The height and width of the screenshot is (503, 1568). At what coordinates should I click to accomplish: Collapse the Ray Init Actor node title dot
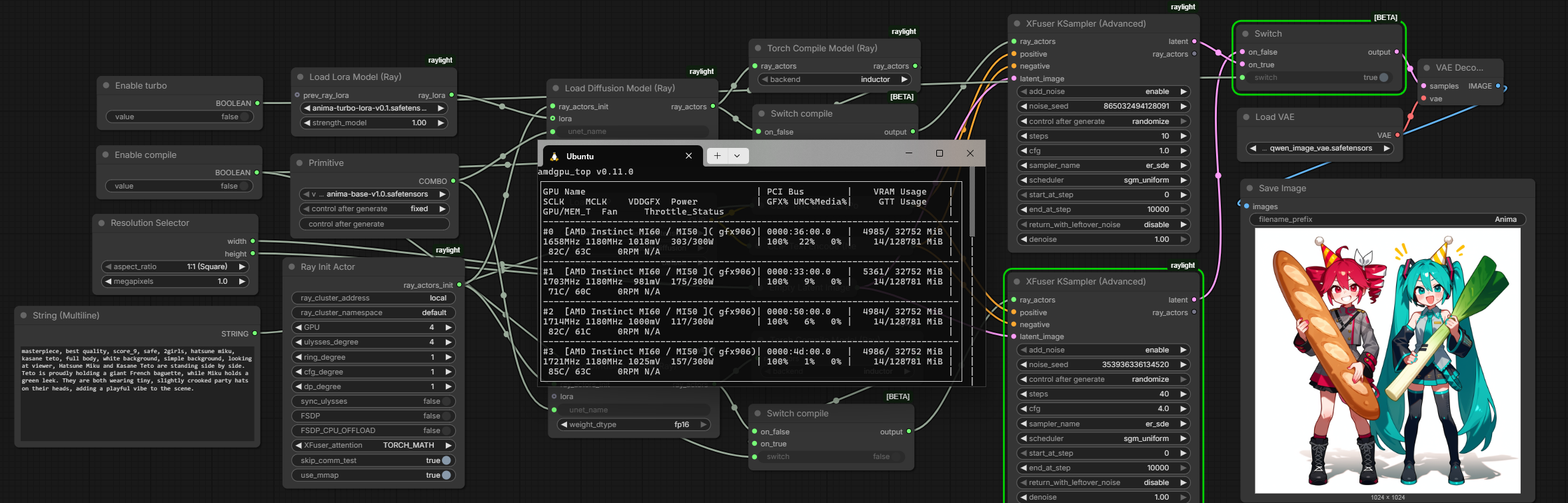(x=291, y=267)
